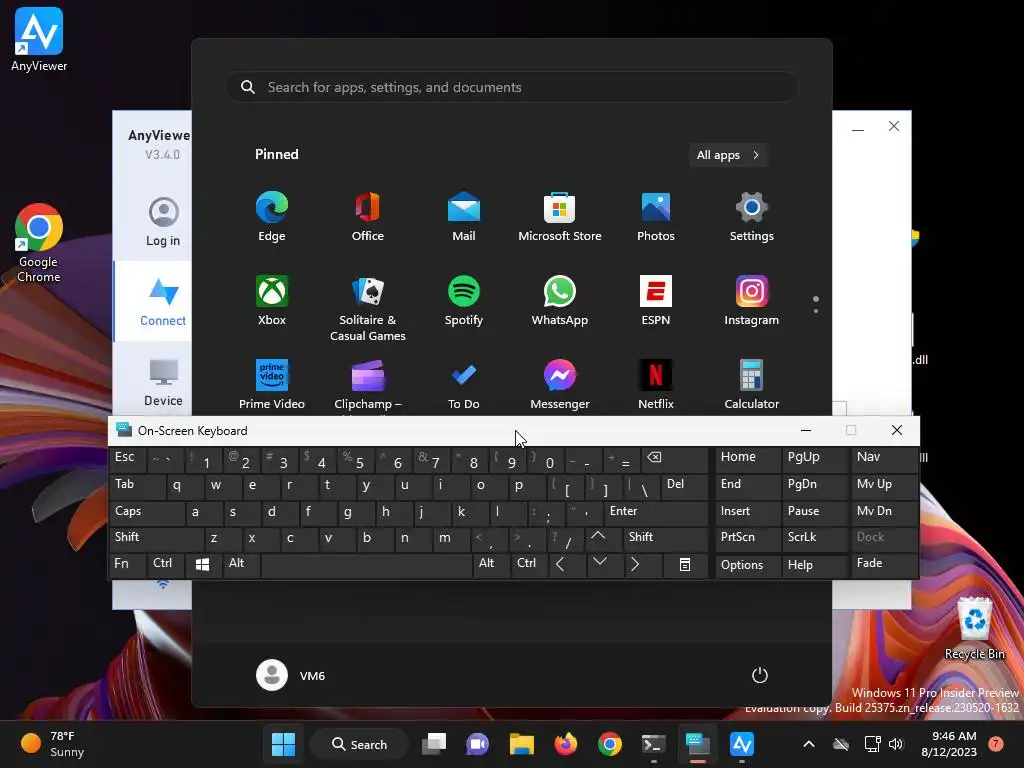Show hidden icons in system tray
The width and height of the screenshot is (1024, 768).
[808, 744]
